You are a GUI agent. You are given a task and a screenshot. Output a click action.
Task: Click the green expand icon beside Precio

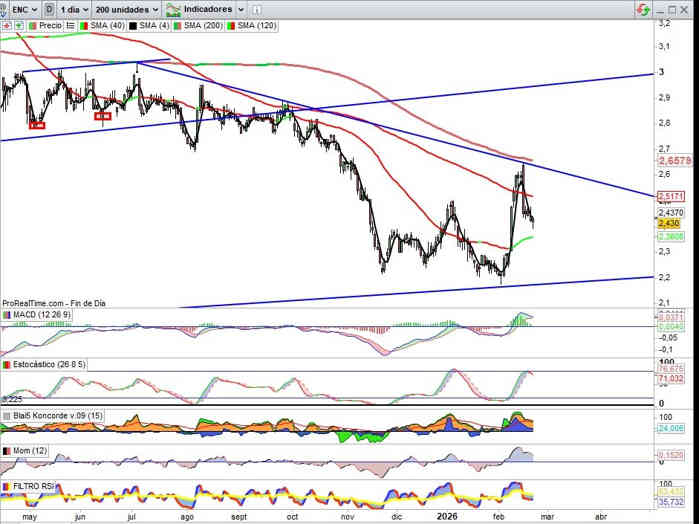pyautogui.click(x=19, y=25)
